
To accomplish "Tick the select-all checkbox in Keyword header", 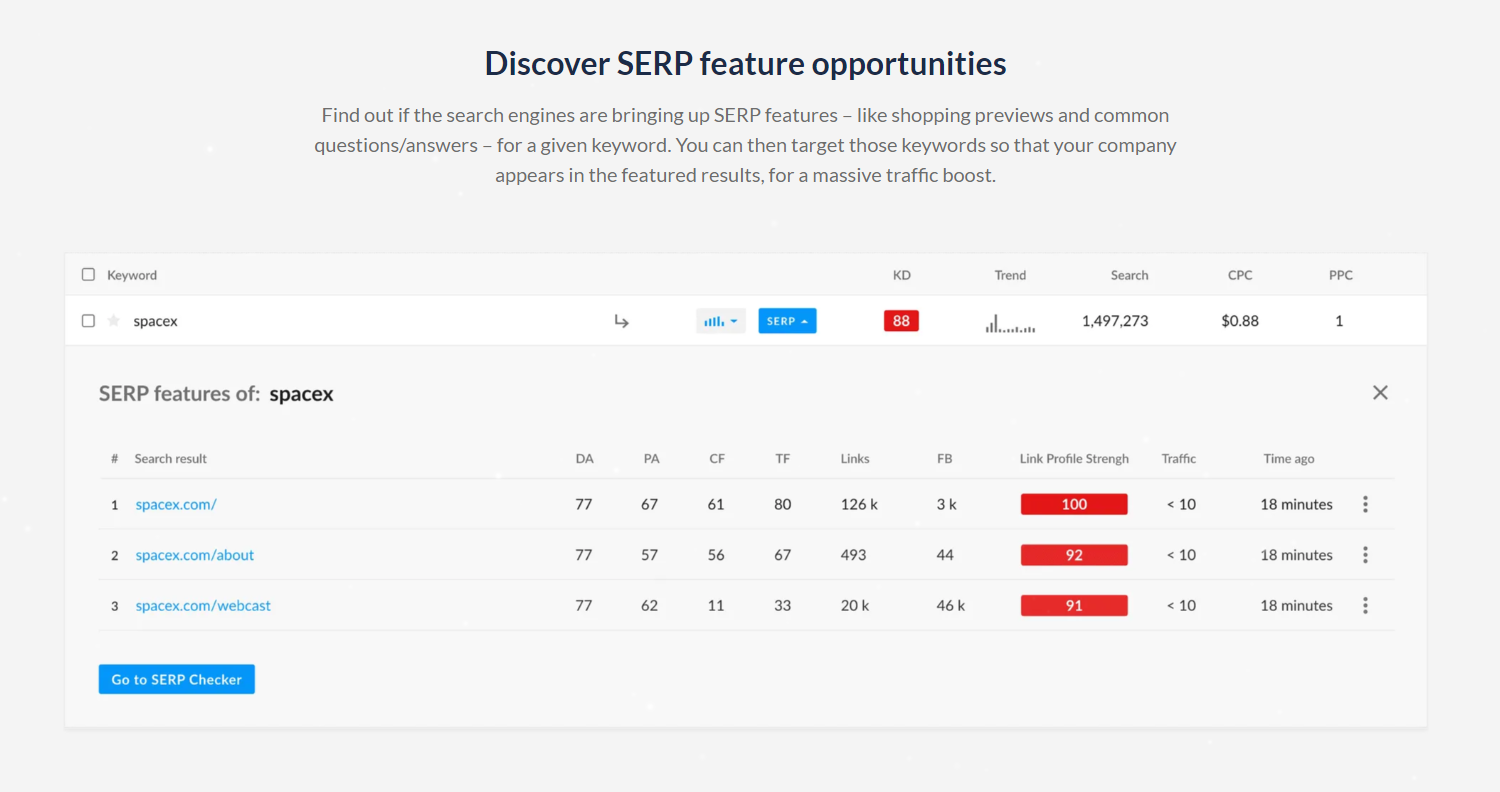I will pos(88,275).
